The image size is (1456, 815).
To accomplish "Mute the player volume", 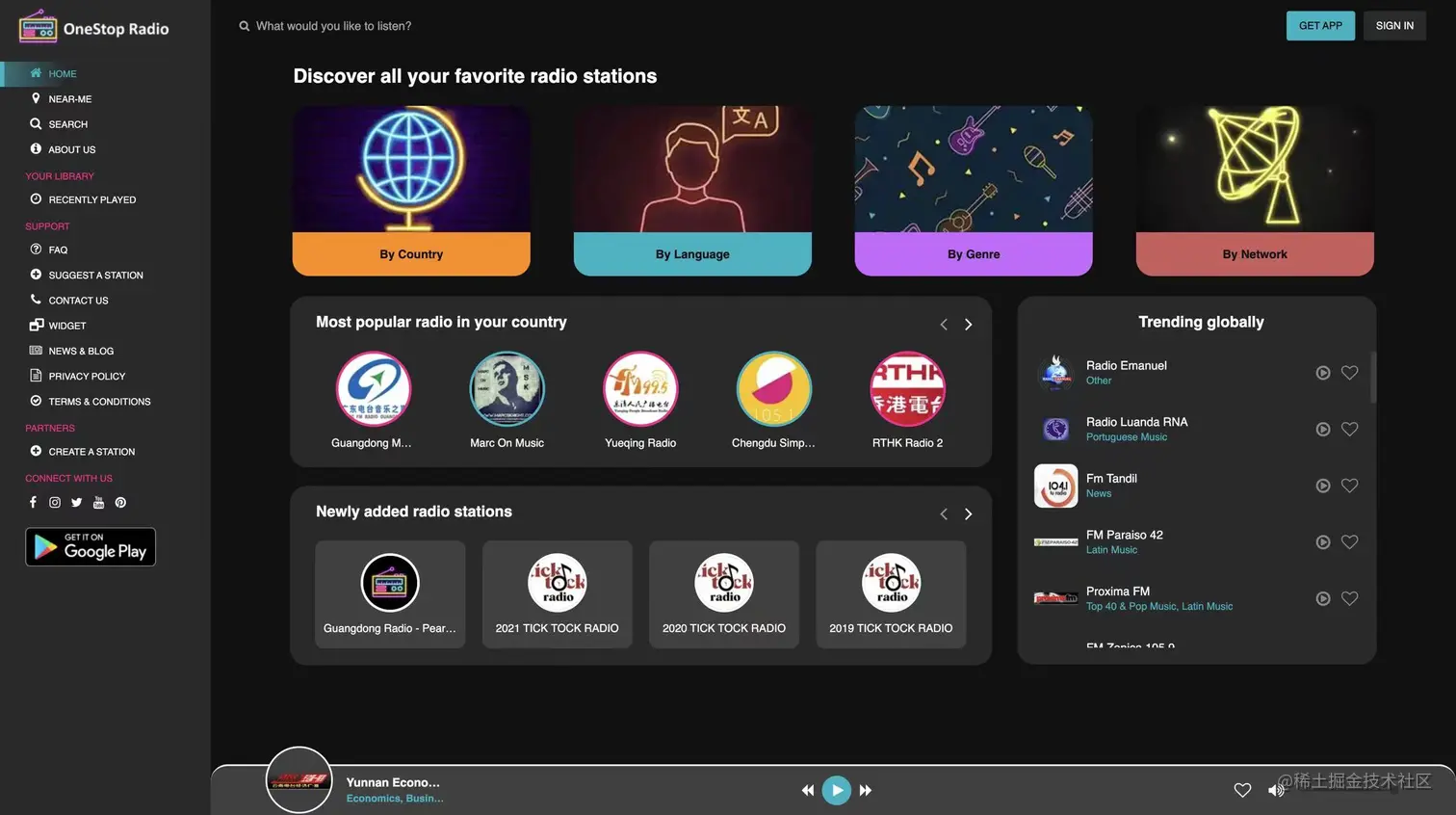I will click(1275, 790).
